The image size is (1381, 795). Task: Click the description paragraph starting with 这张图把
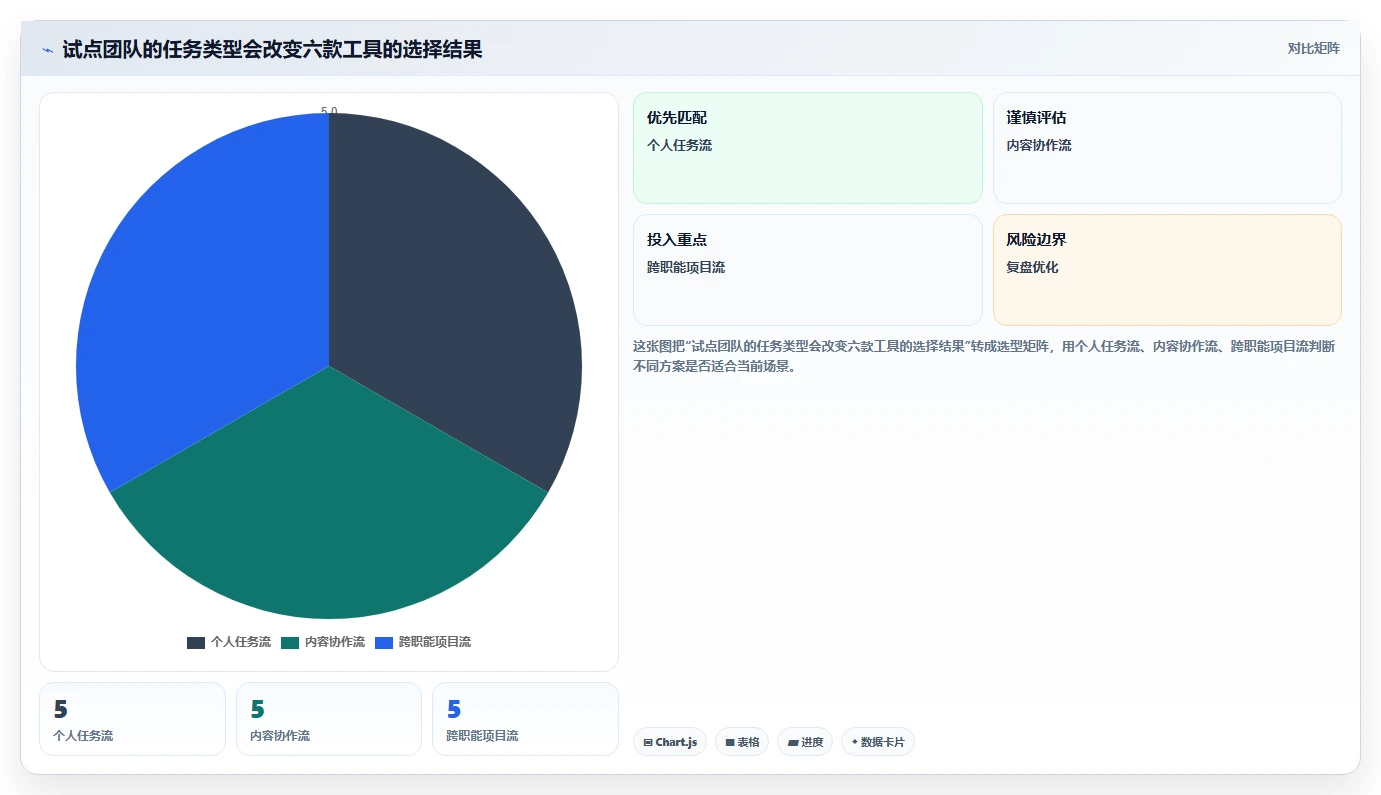[984, 356]
